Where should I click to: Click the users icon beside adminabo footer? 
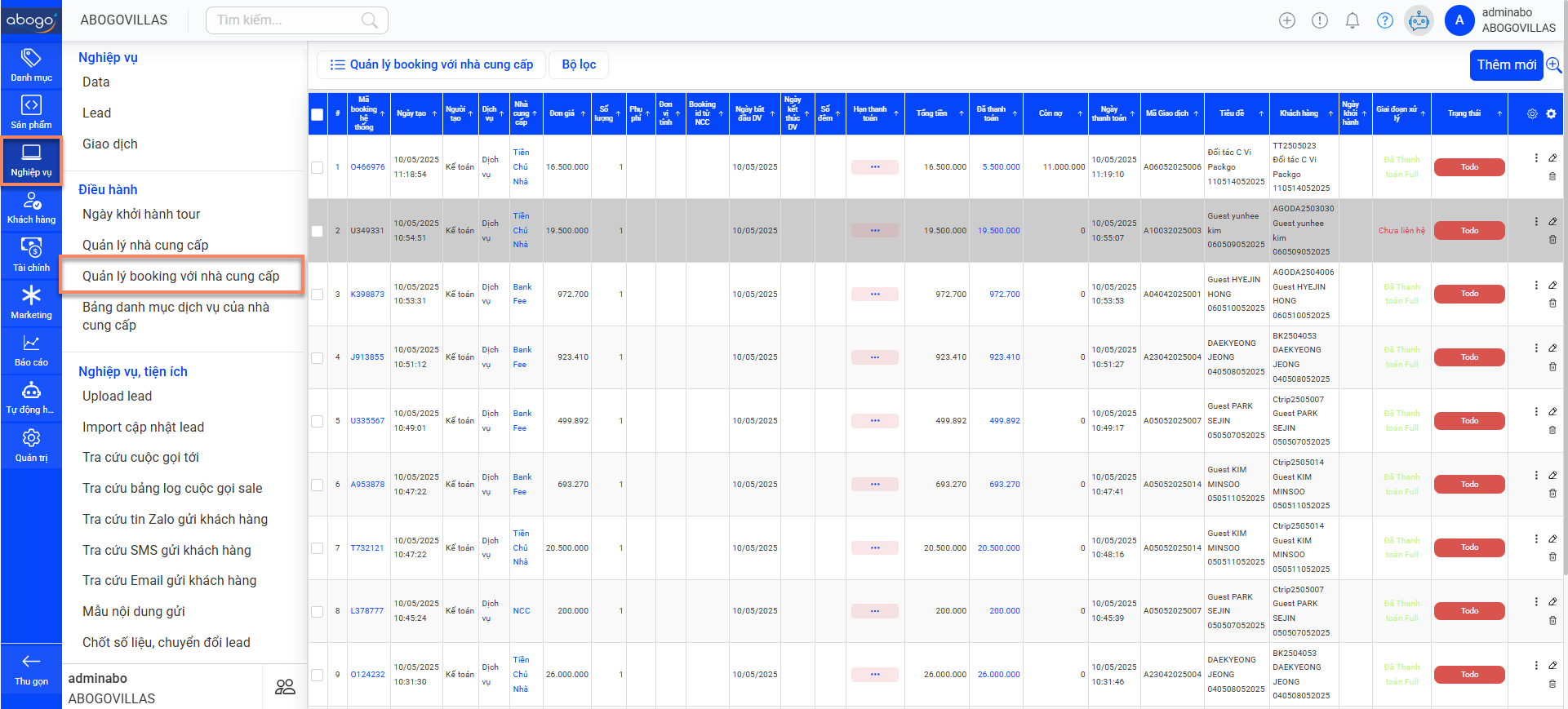coord(285,687)
